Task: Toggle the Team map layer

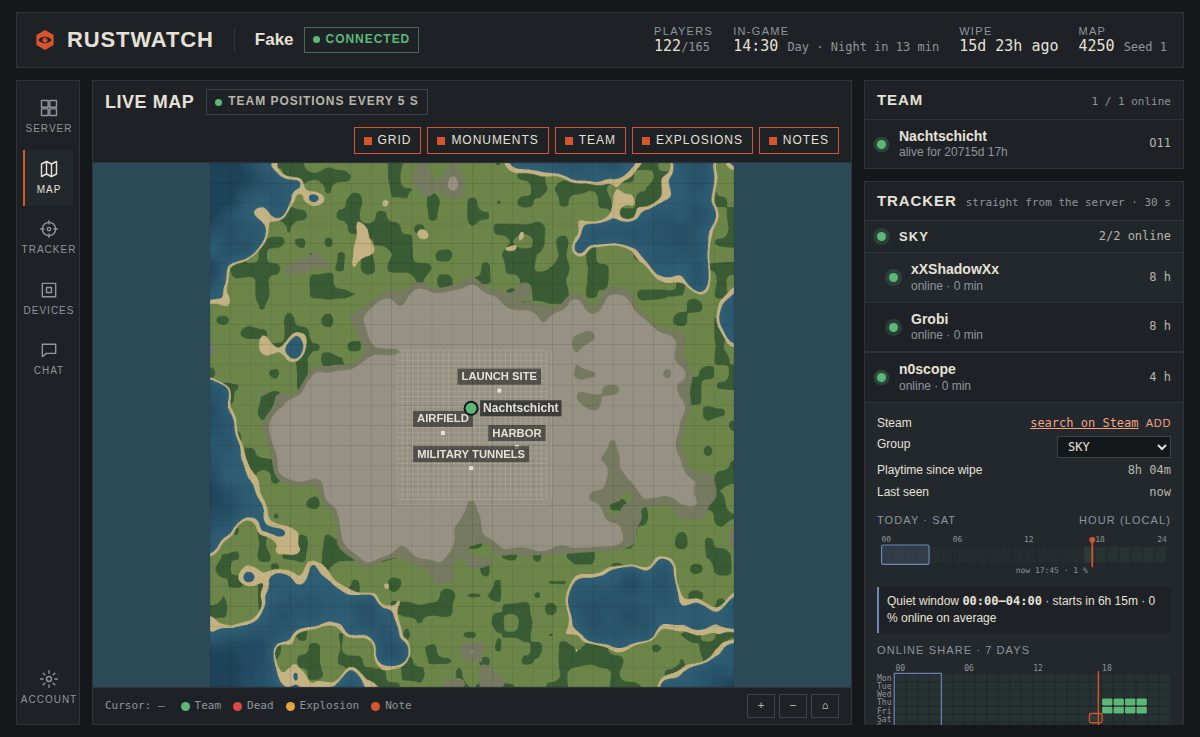Action: pyautogui.click(x=590, y=140)
